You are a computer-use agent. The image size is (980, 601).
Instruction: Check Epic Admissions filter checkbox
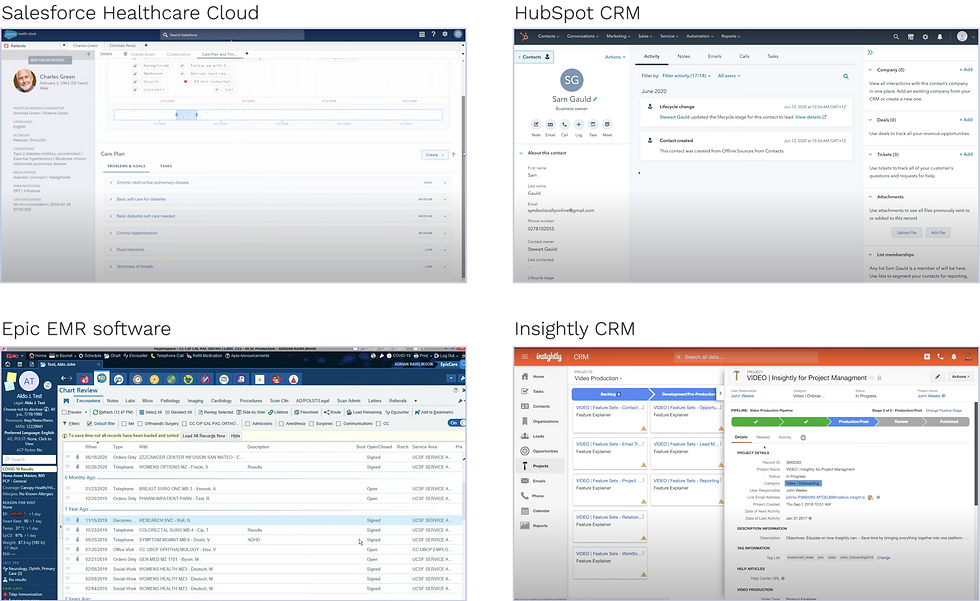tap(248, 424)
